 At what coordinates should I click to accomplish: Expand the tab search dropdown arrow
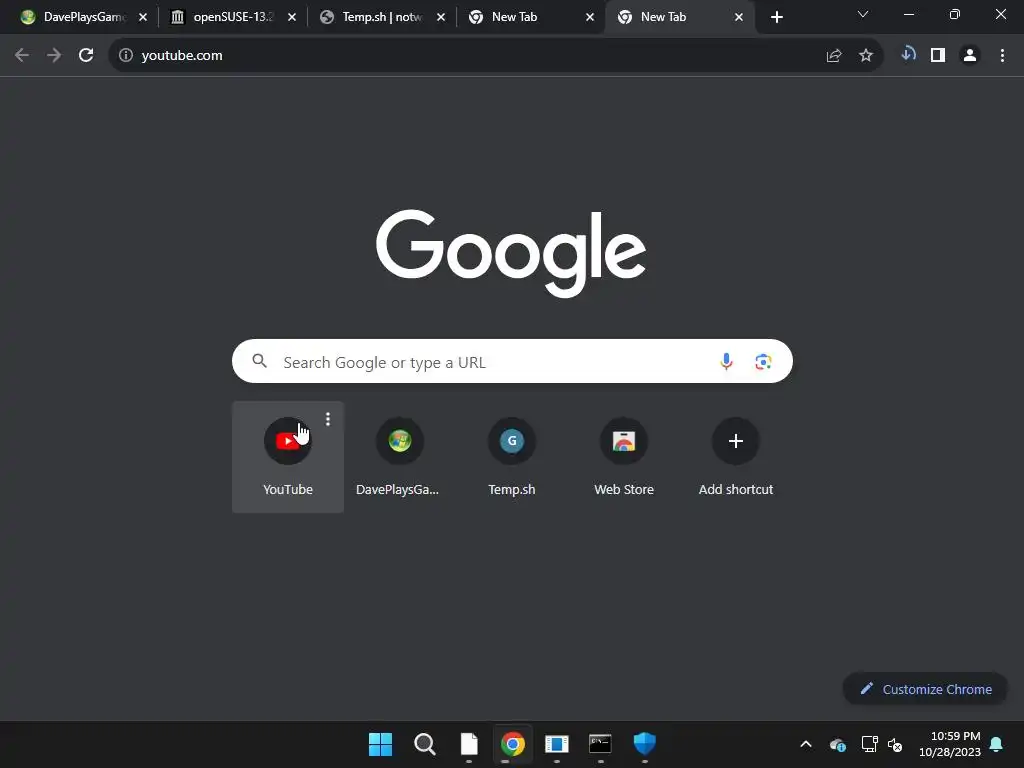(x=863, y=14)
